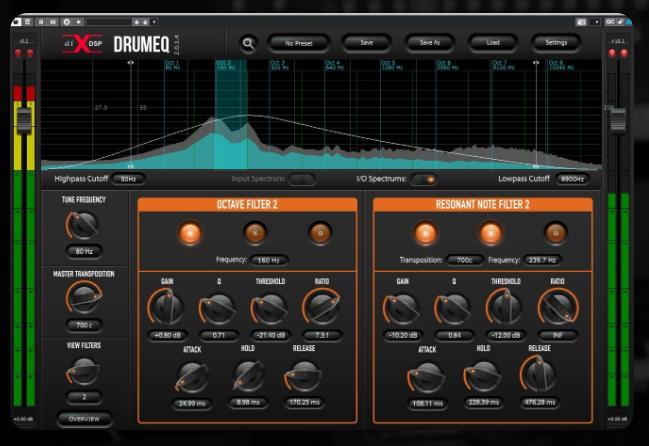Viewport: 649px width, 446px height.
Task: Select Oct 3 band label
Action: tap(279, 65)
